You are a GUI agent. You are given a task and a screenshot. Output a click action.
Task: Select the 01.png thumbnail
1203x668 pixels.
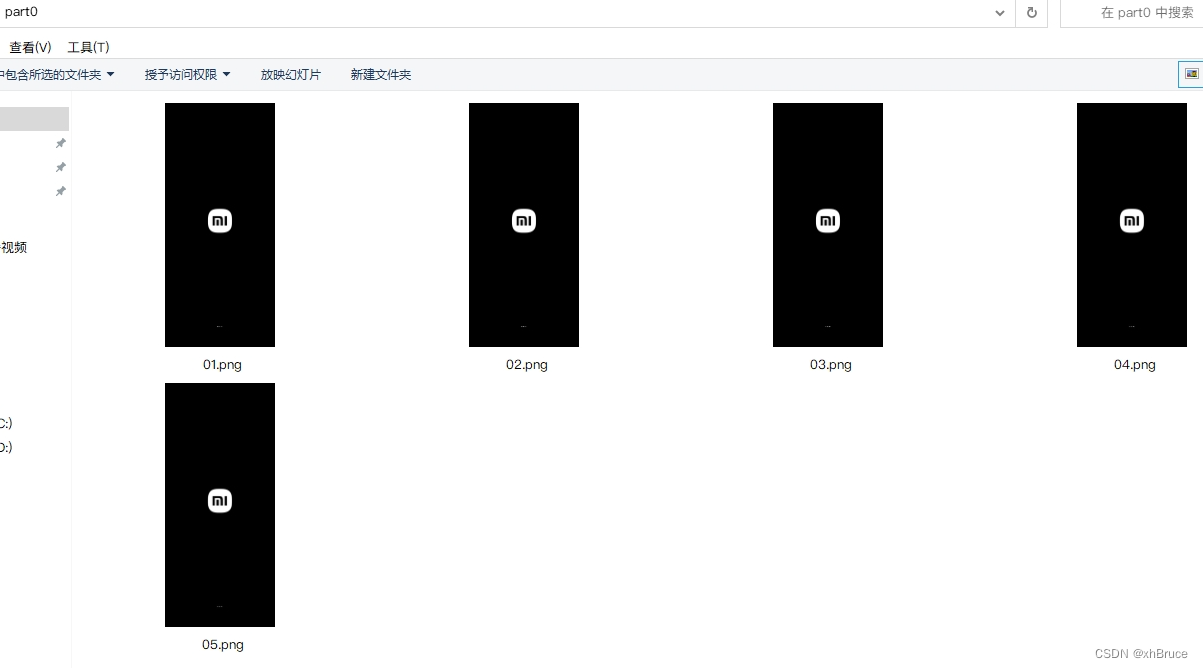tap(220, 225)
